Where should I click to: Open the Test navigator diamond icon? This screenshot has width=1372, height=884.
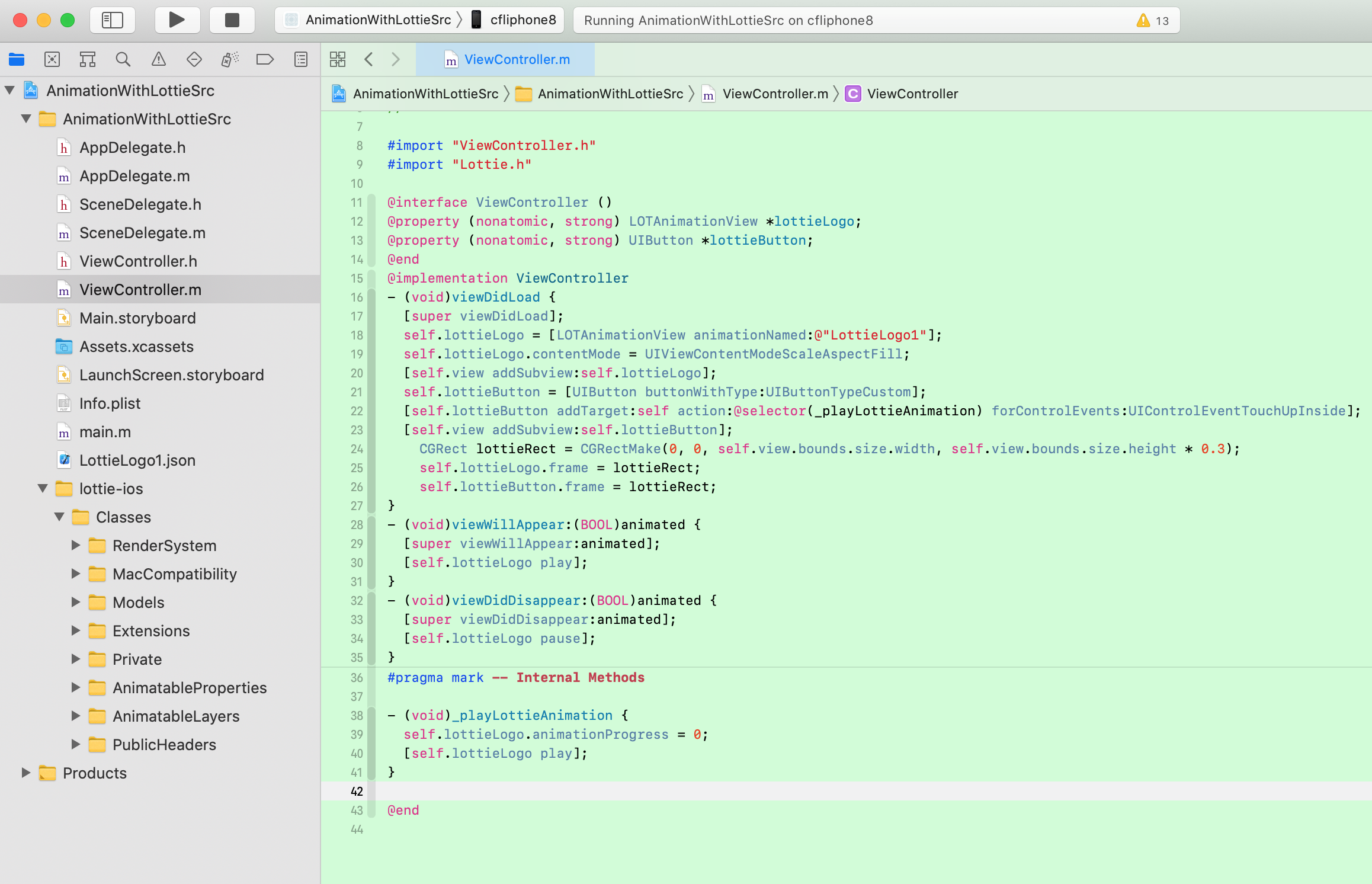click(x=194, y=59)
